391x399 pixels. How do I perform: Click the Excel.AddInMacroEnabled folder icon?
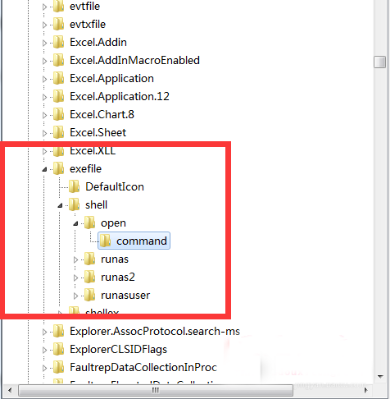(59, 60)
